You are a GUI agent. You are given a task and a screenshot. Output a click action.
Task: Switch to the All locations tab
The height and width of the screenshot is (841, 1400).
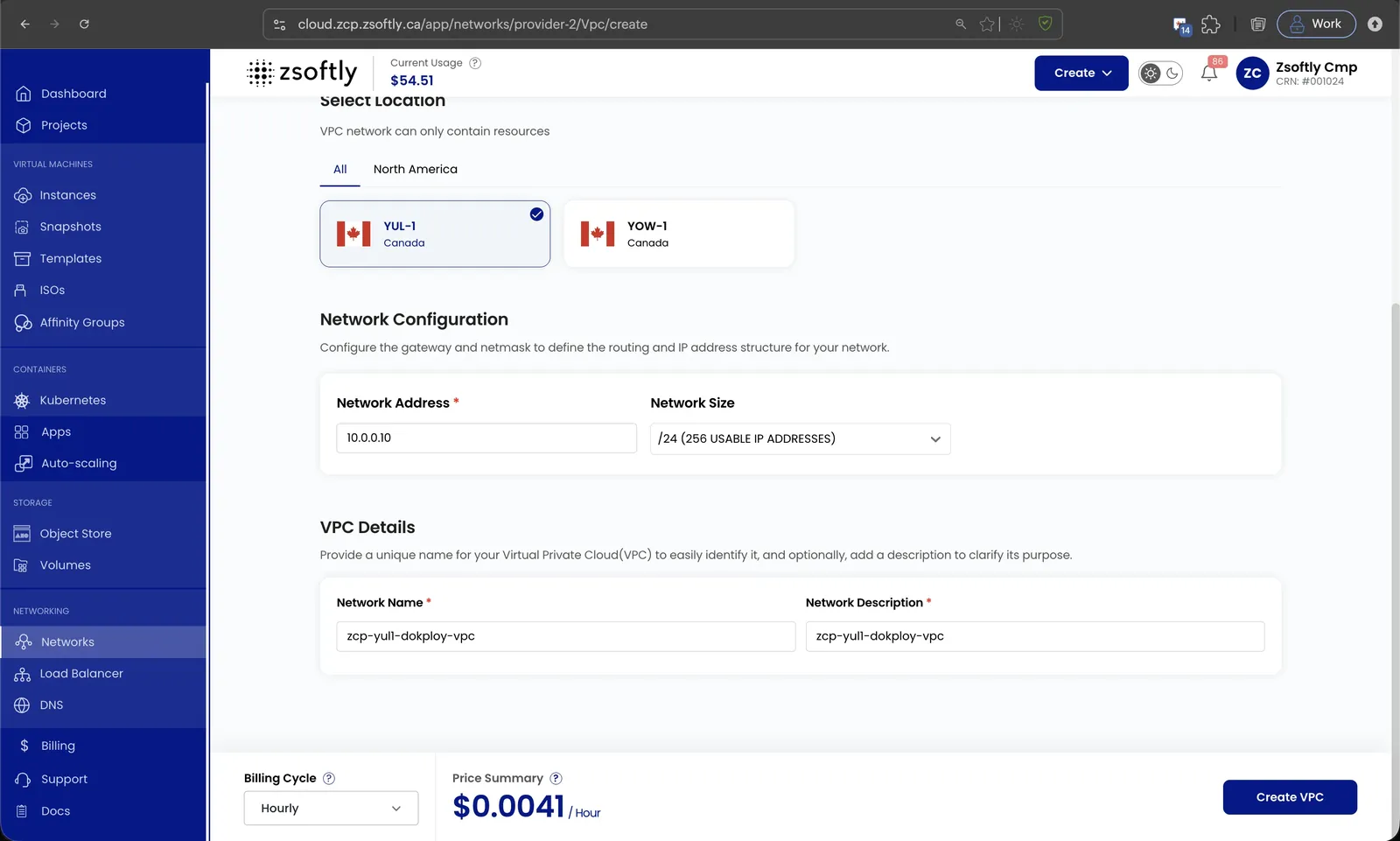[339, 170]
